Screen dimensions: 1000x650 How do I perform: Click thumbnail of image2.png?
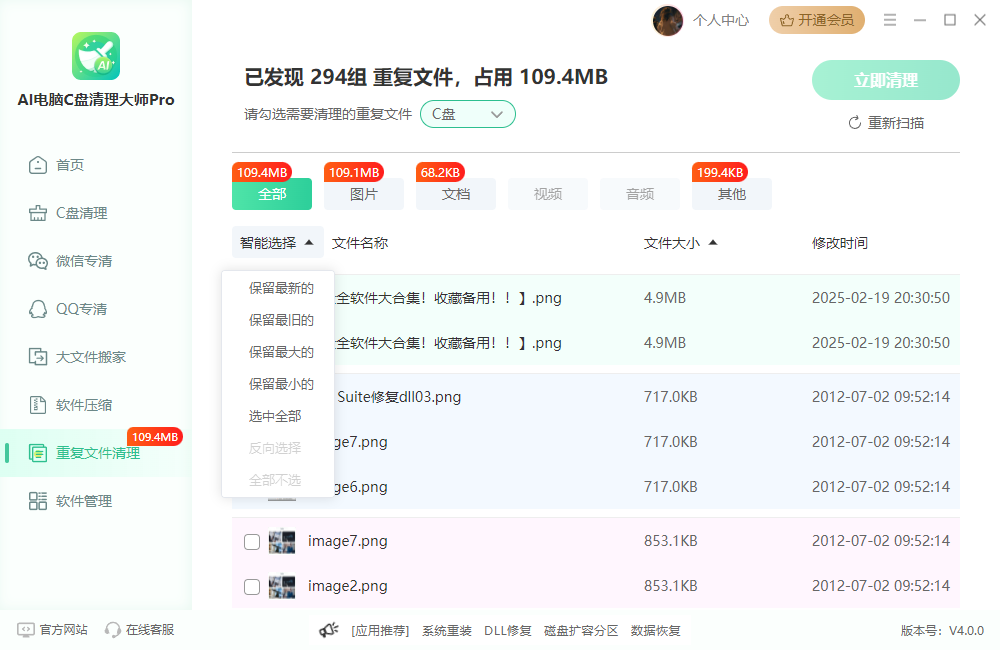pos(282,587)
